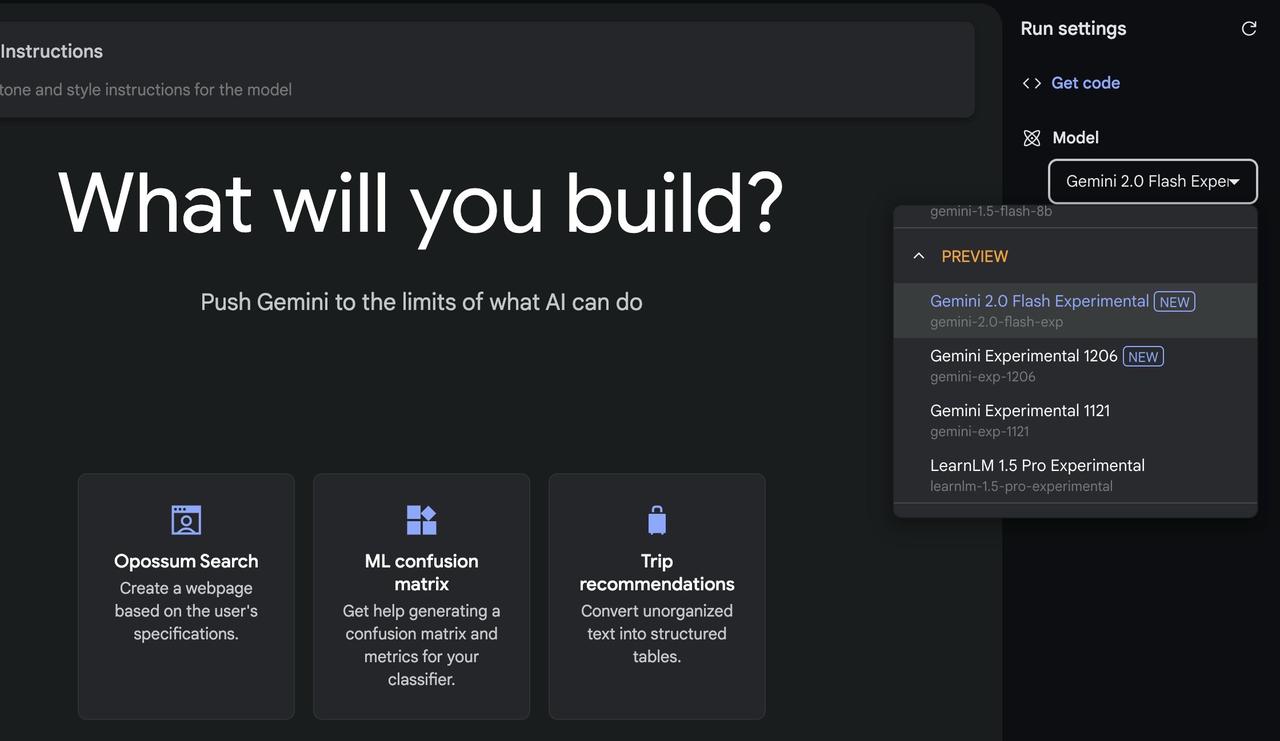The image size is (1280, 741).
Task: Click the reset run settings refresh icon
Action: pos(1249,29)
